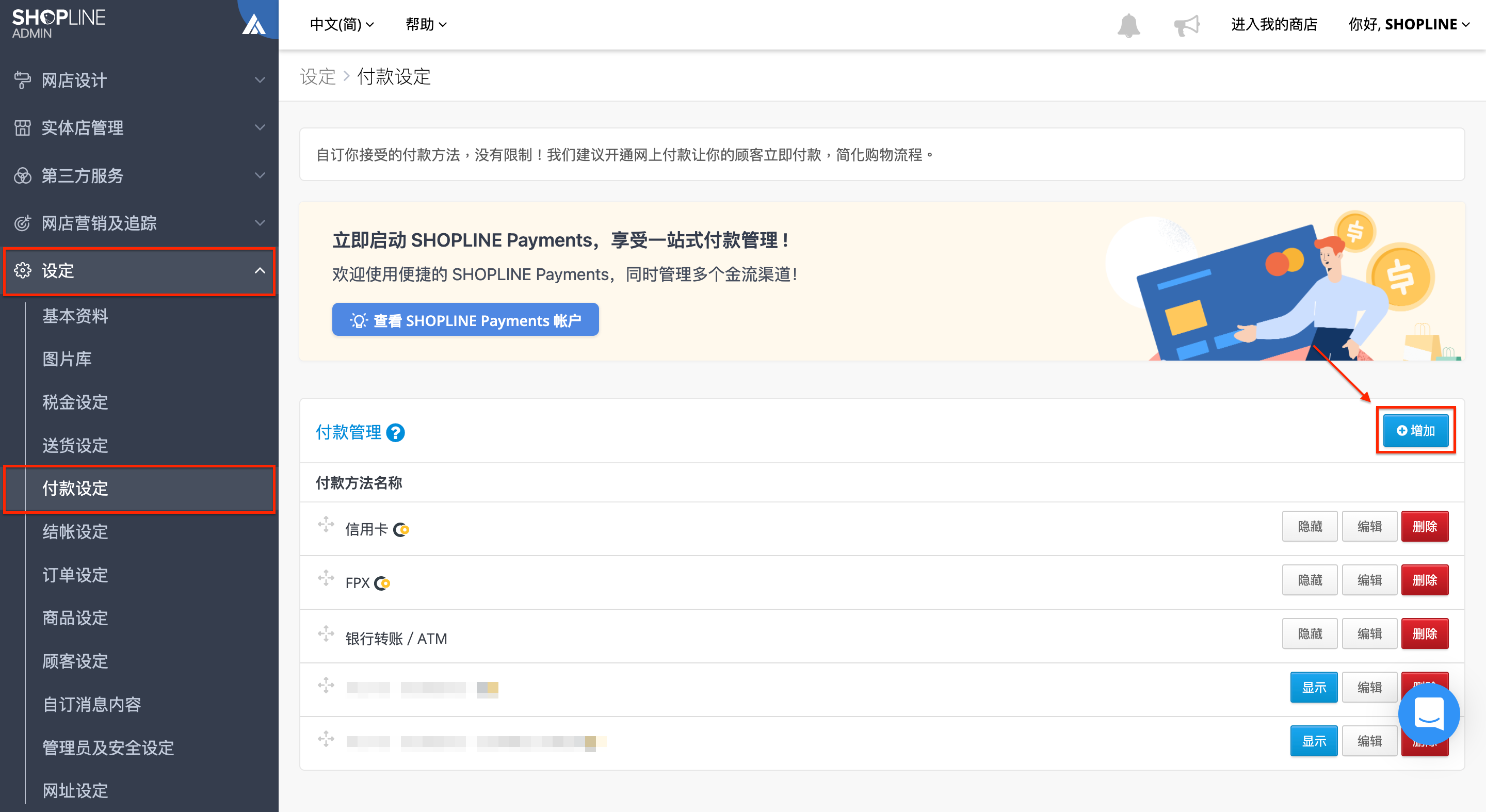Viewport: 1486px width, 812px height.
Task: Click the drag handle for 信用卡 row
Action: point(326,525)
